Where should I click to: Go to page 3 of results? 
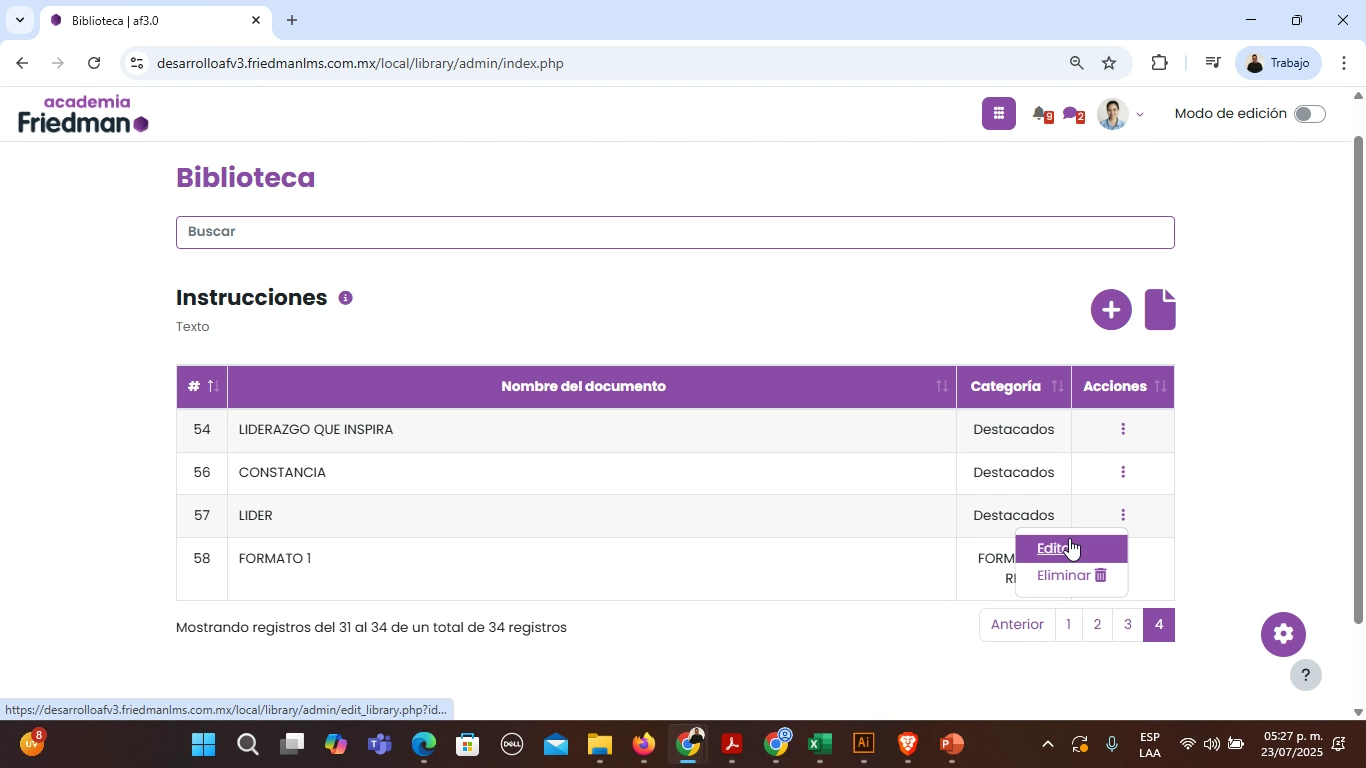[1127, 625]
